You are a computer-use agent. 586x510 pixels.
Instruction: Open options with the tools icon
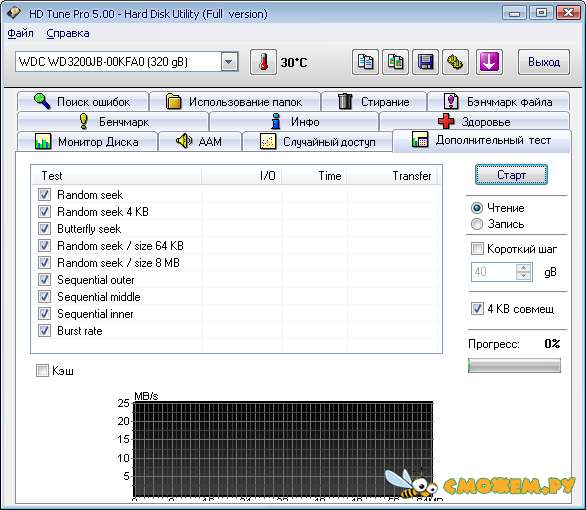(455, 62)
